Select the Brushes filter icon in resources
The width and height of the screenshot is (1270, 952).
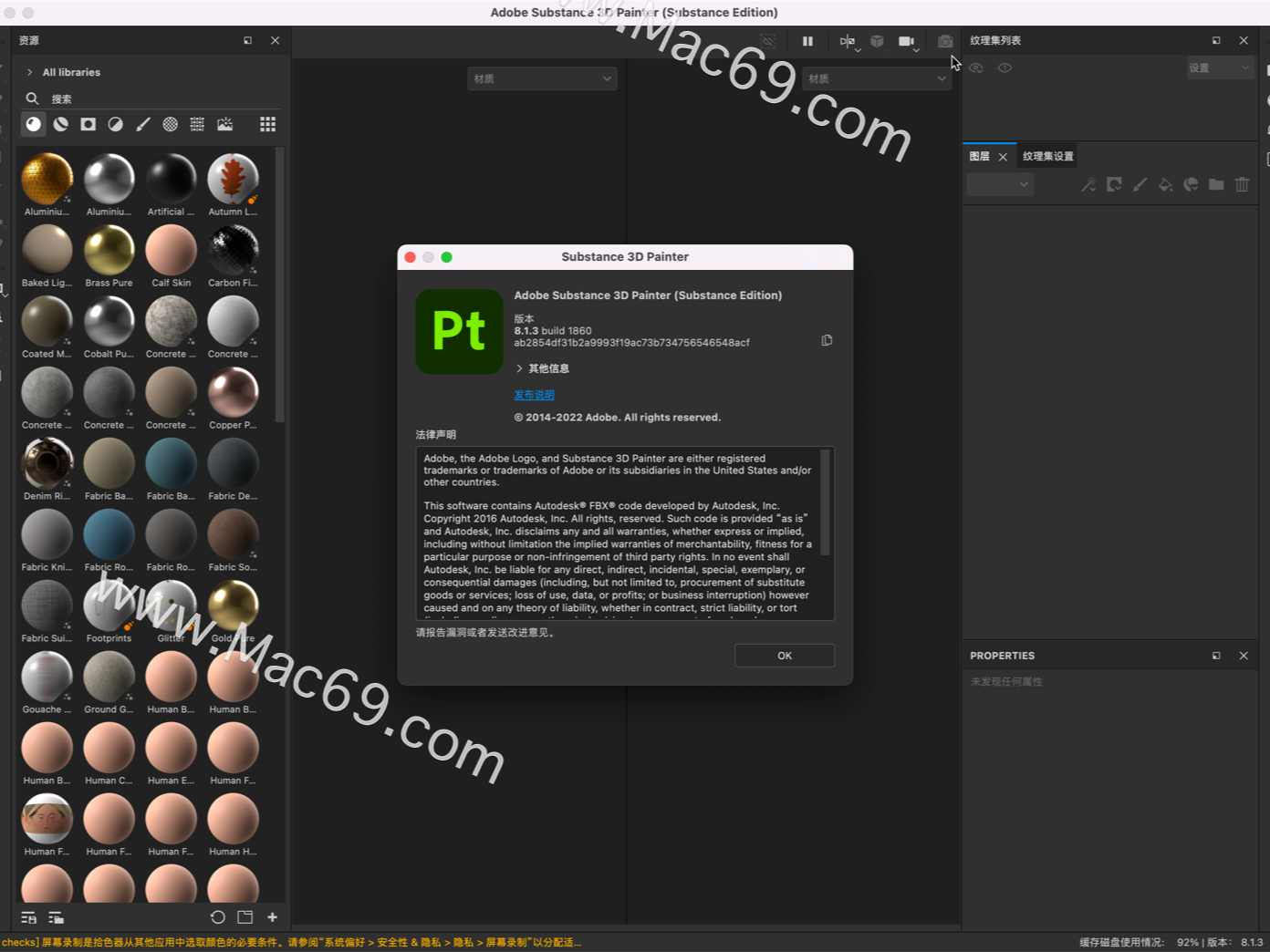143,124
